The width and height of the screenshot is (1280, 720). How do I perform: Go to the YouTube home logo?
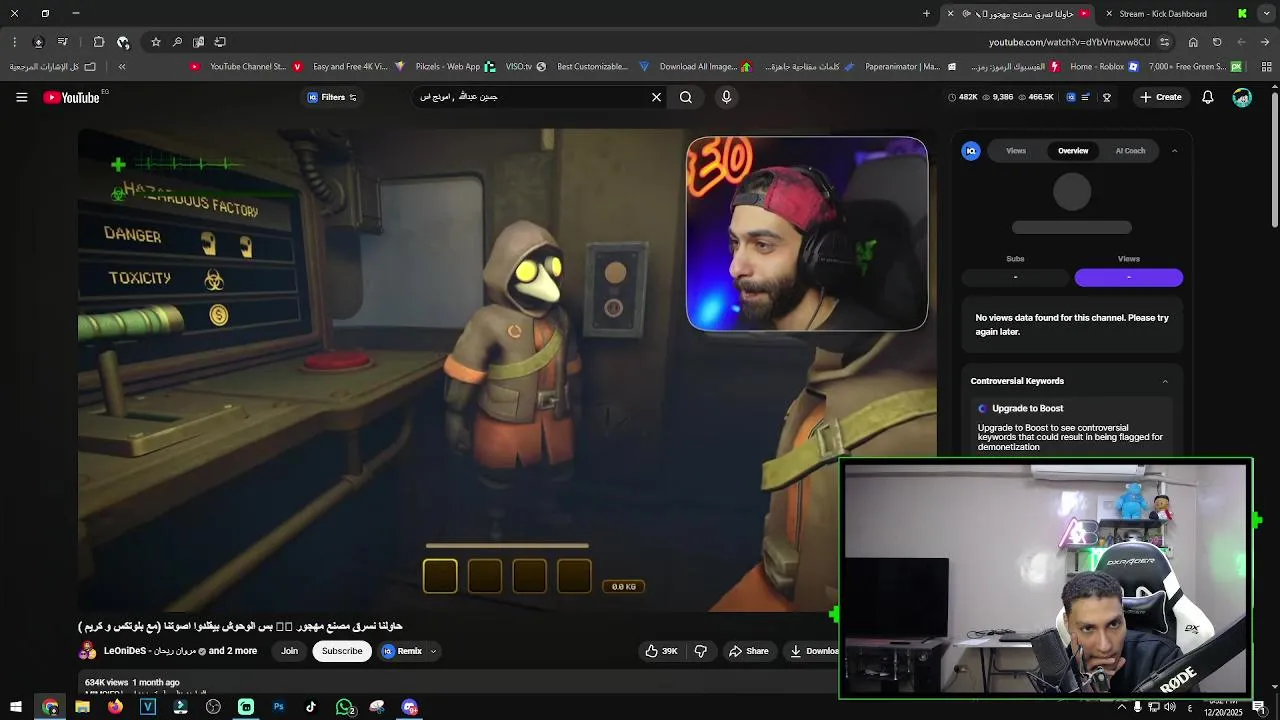72,97
